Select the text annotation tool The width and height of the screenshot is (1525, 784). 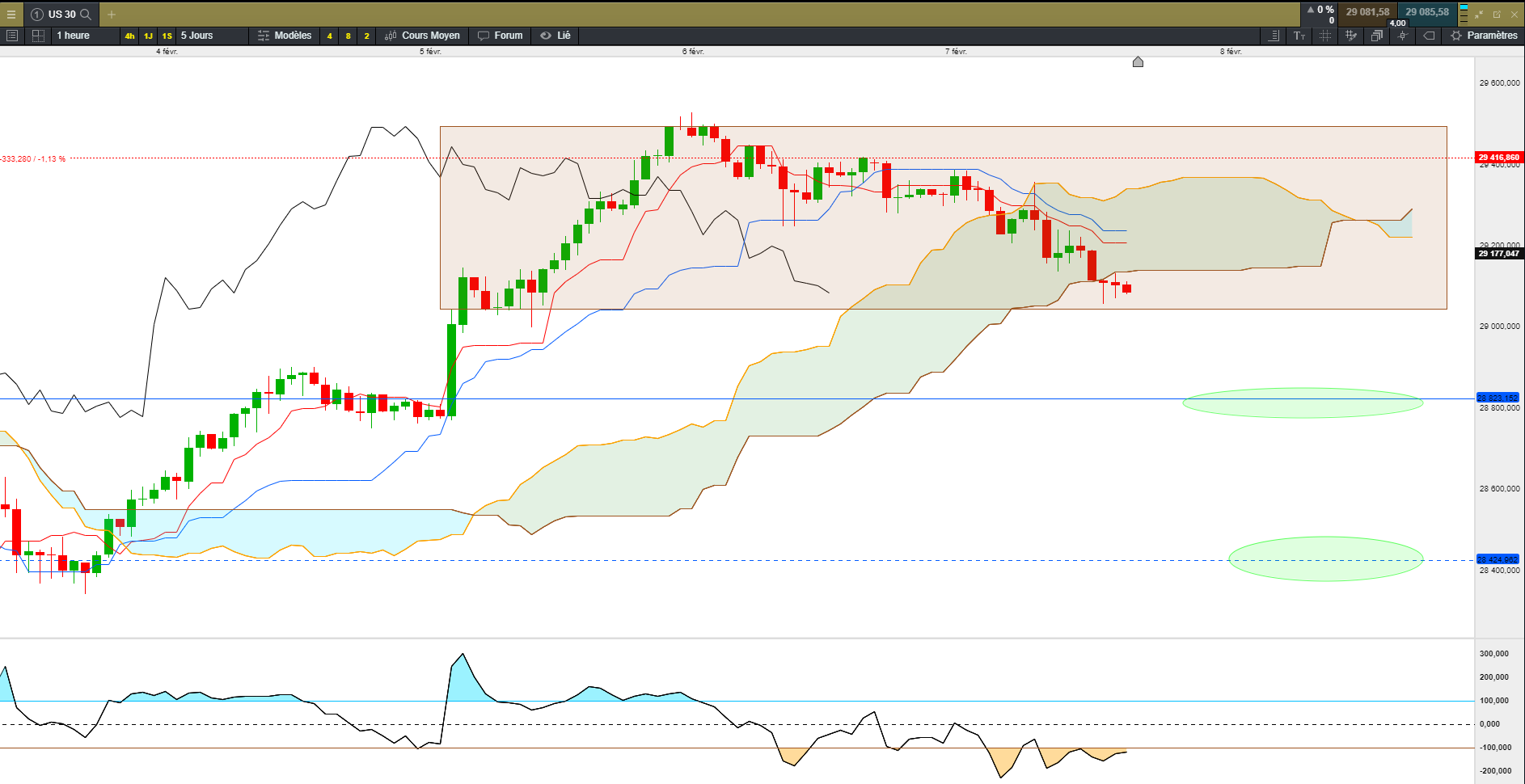point(1299,36)
